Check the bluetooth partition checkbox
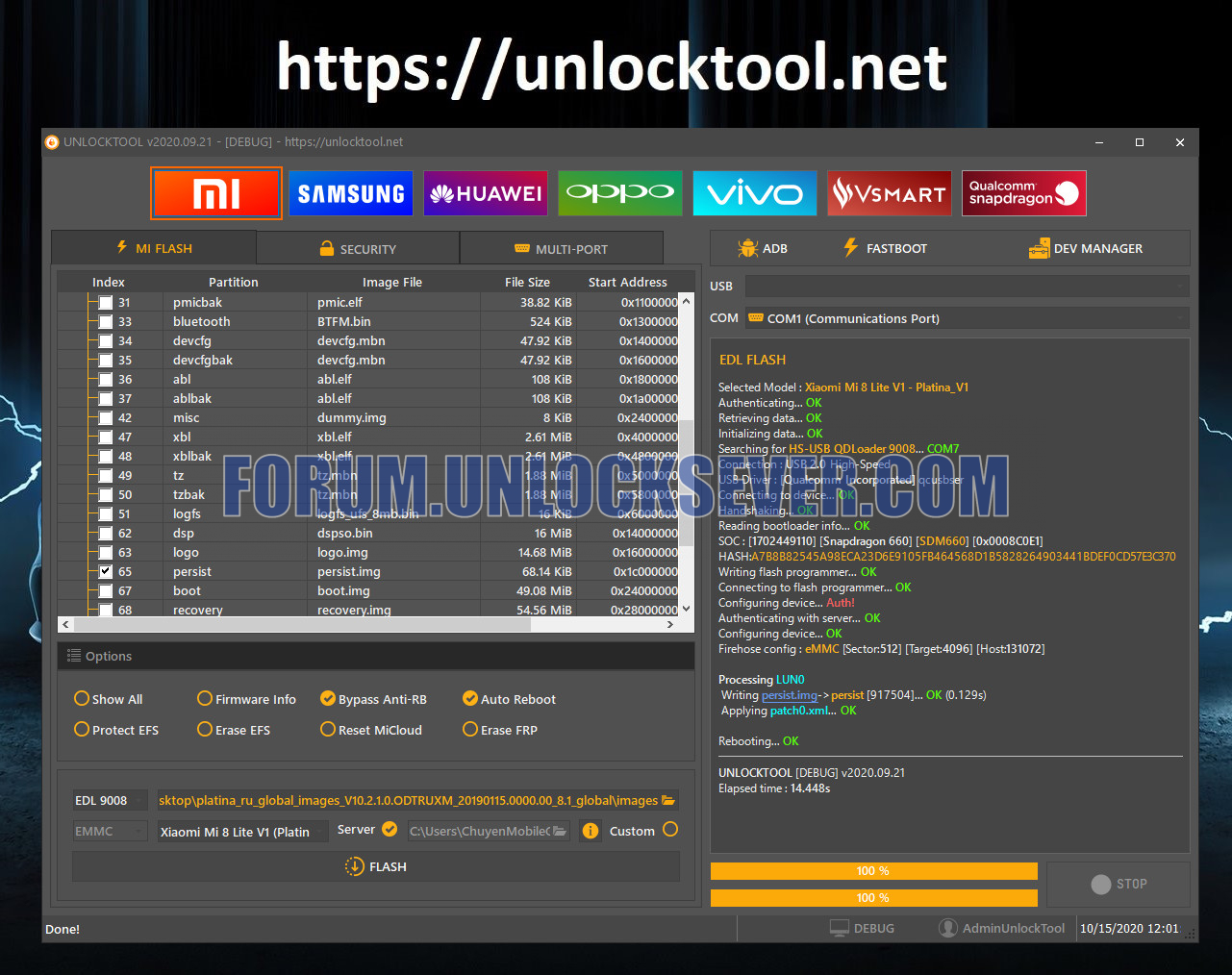Viewport: 1232px width, 975px height. pos(106,321)
